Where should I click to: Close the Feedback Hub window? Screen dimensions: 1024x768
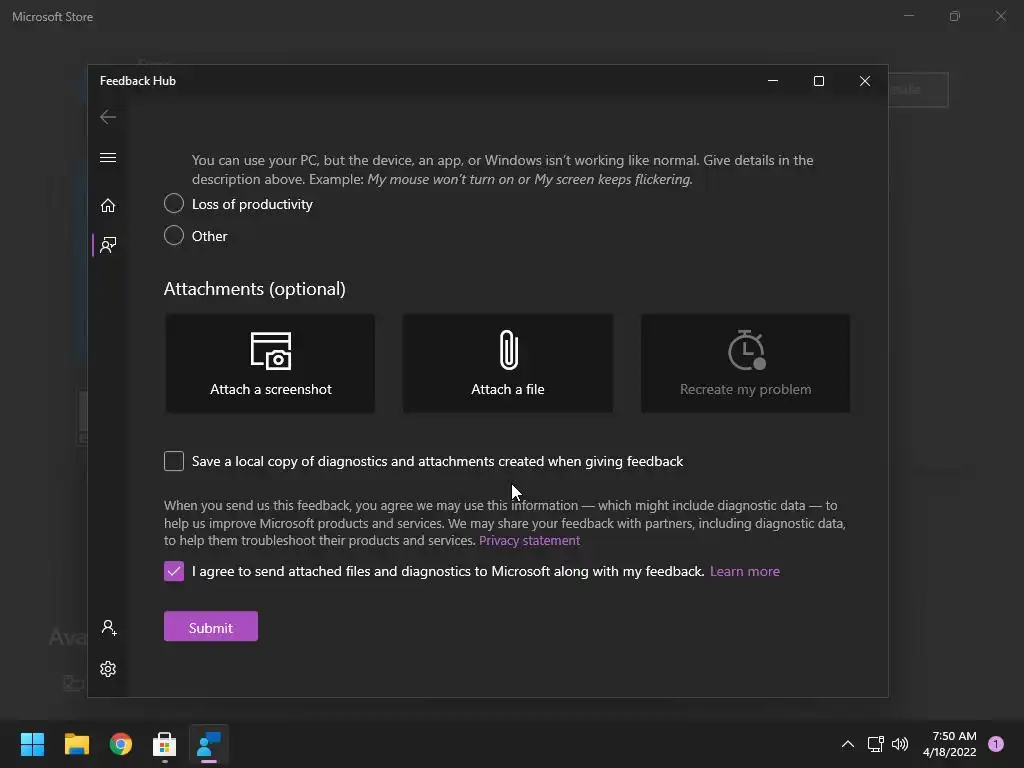click(865, 81)
